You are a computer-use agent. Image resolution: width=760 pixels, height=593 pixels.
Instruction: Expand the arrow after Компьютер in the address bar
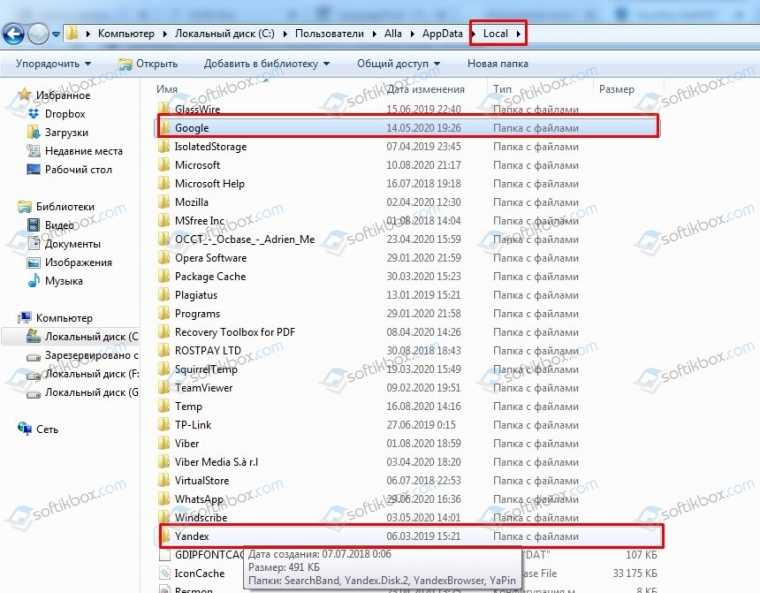[x=165, y=34]
